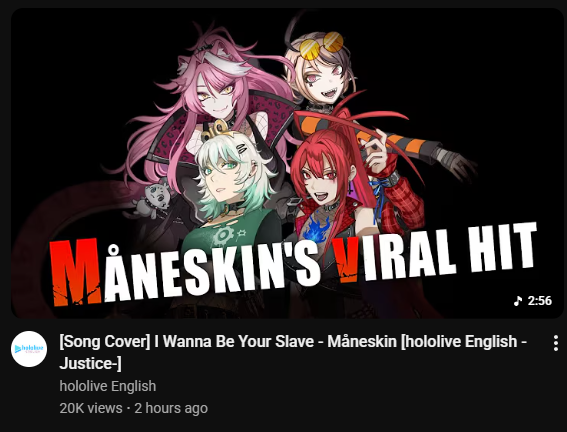Click the MÅNESKIN'S text on the thumbnail

tap(184, 271)
